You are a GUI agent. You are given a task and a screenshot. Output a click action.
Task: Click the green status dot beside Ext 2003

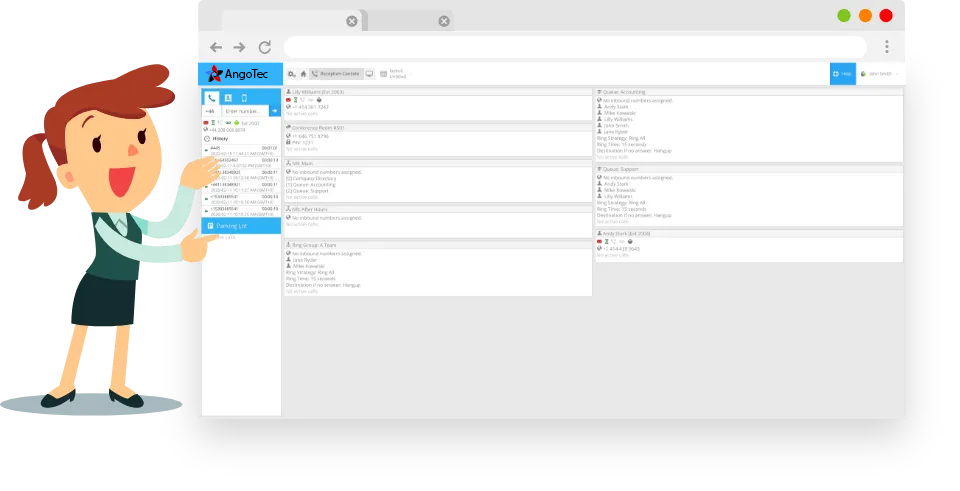tap(236, 123)
